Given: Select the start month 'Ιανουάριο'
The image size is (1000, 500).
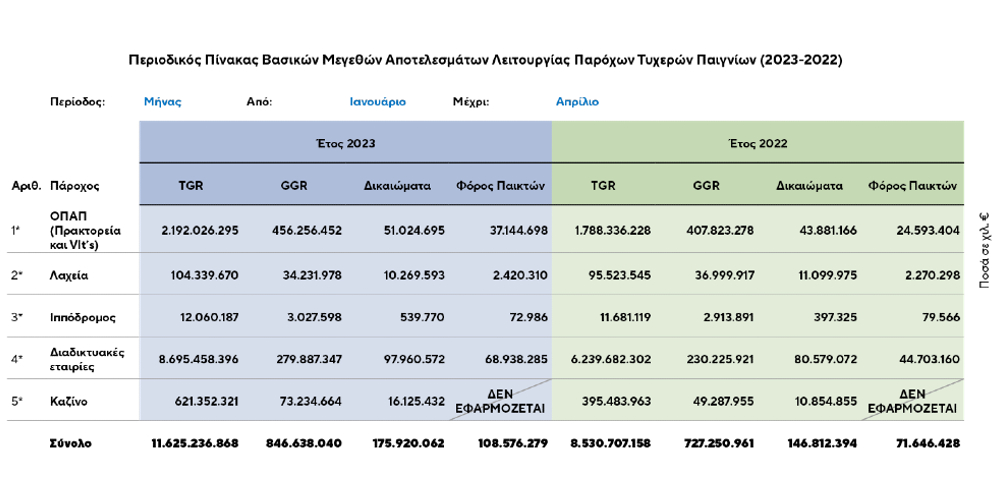Looking at the screenshot, I should 378,102.
